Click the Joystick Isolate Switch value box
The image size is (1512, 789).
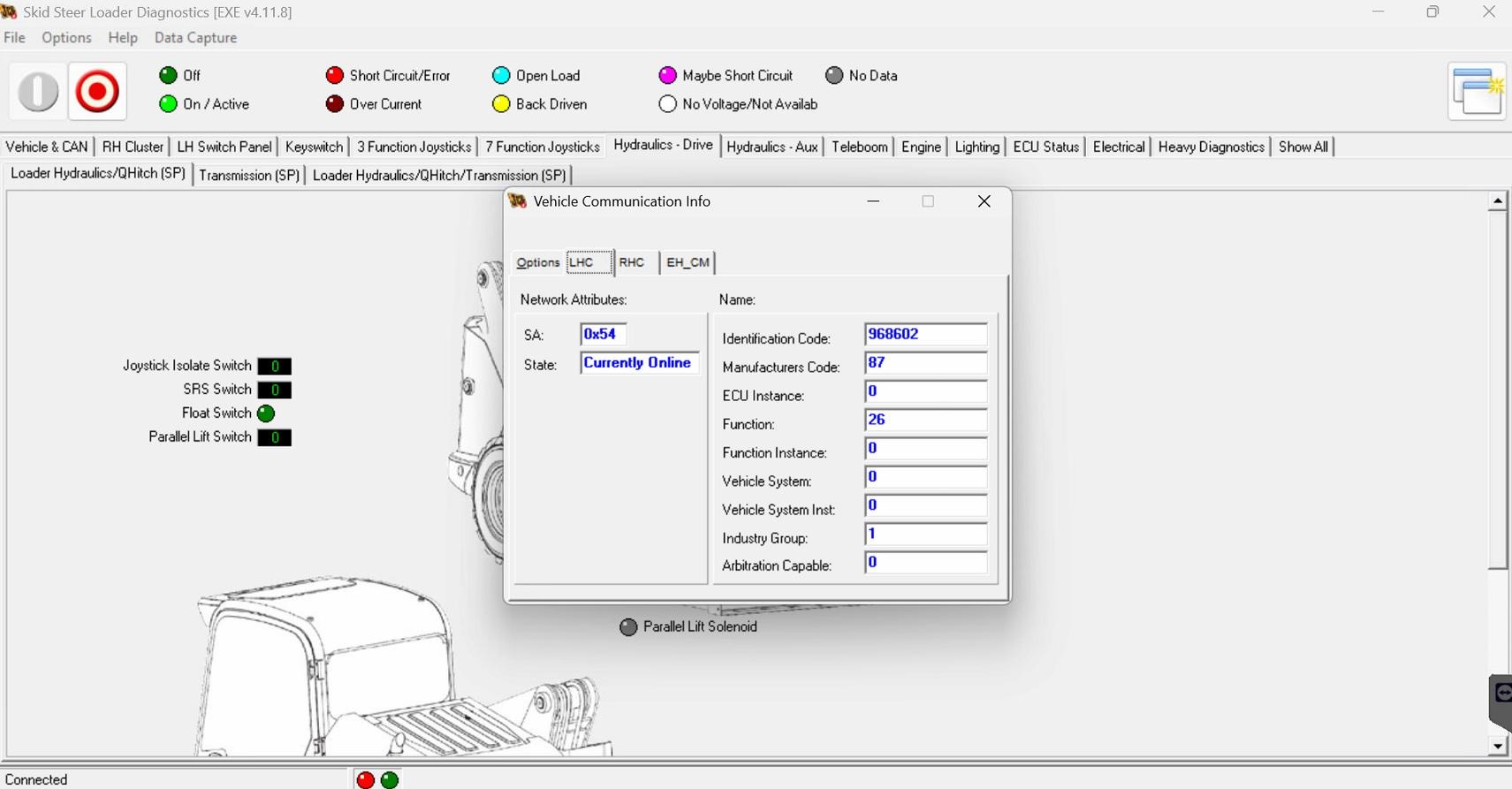click(275, 366)
